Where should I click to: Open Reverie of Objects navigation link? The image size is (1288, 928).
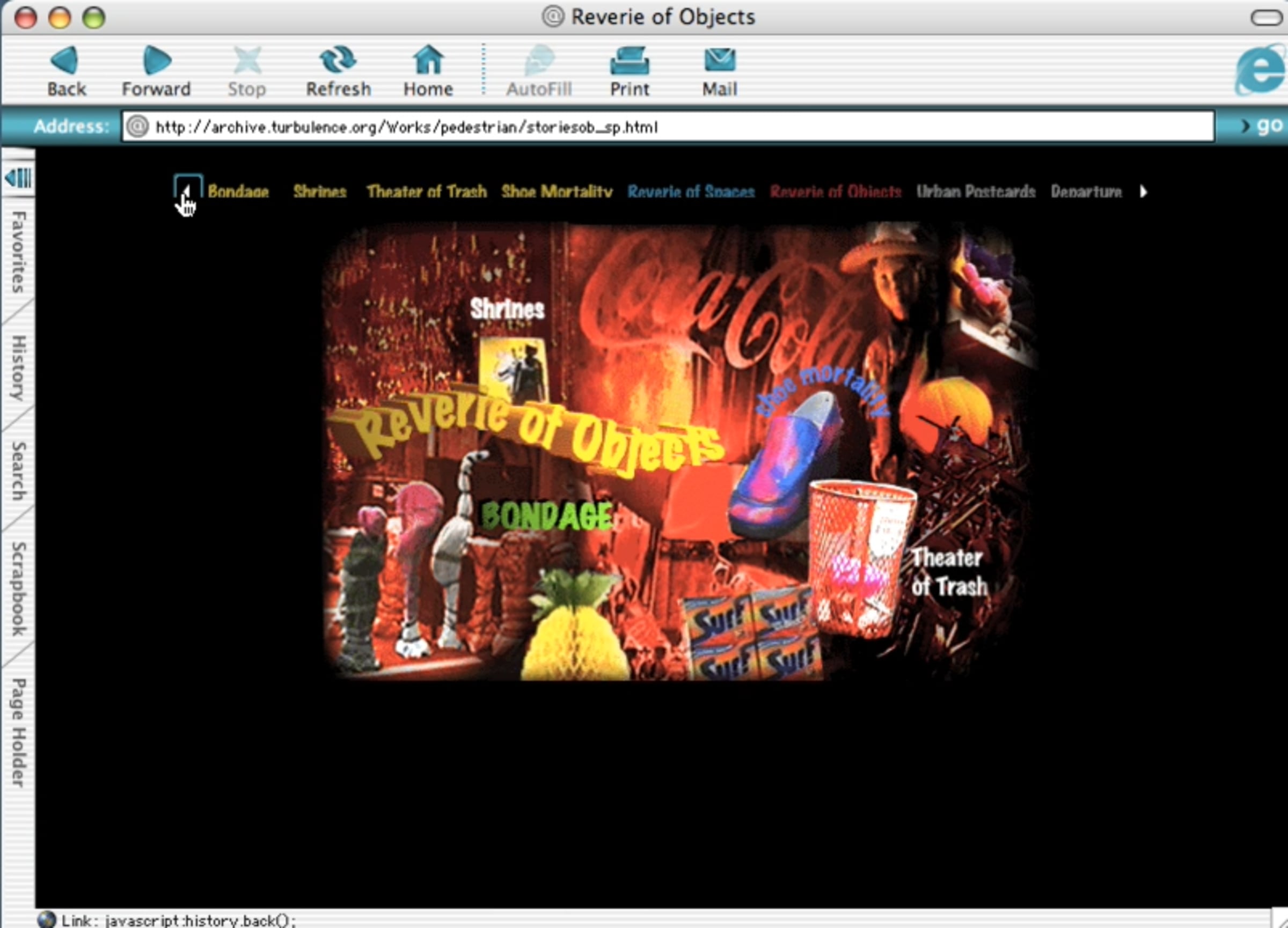pyautogui.click(x=836, y=192)
